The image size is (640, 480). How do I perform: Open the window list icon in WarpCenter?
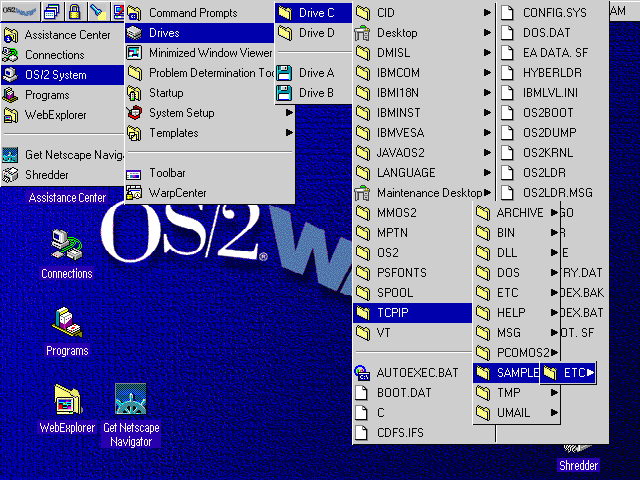tap(53, 11)
